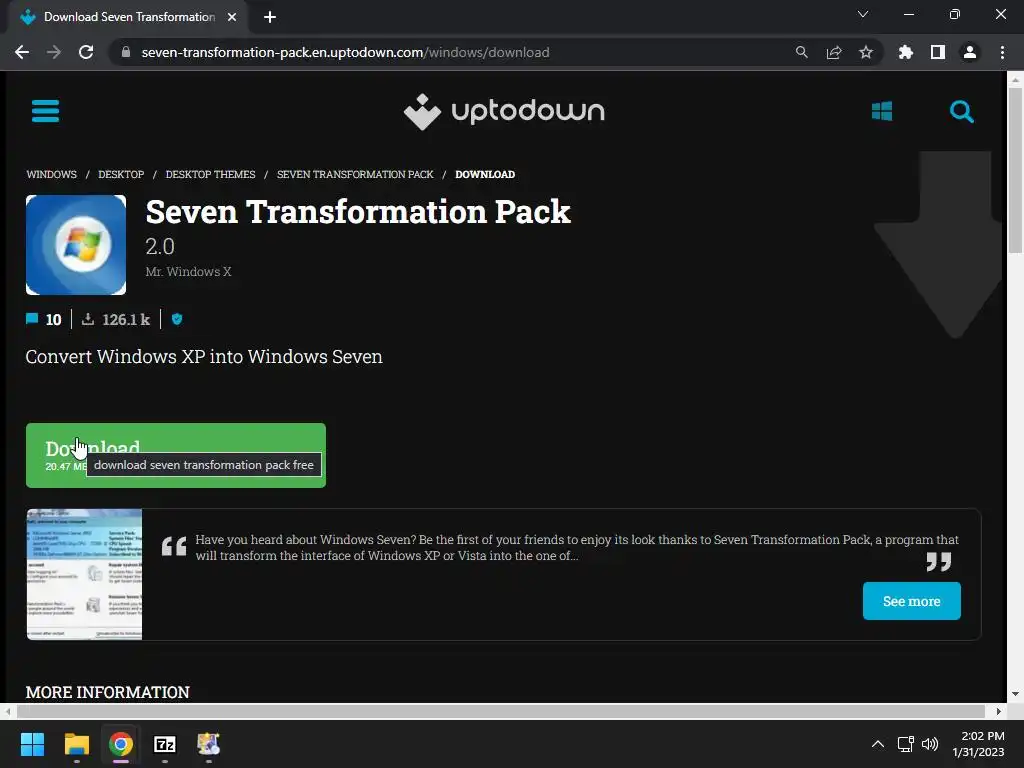The width and height of the screenshot is (1024, 768).
Task: Click the scroll down arrow
Action: (1015, 694)
